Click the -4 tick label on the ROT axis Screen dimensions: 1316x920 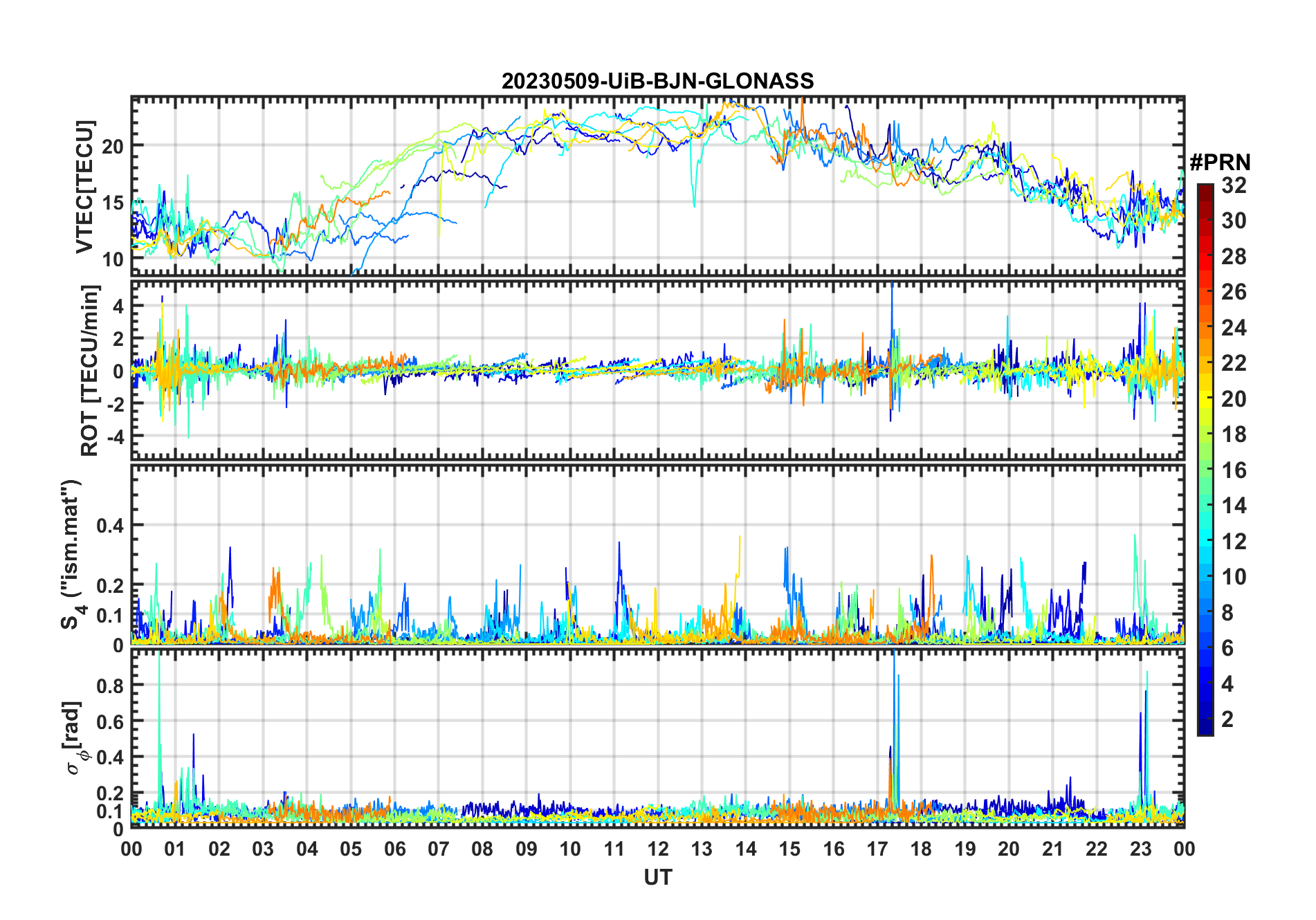(x=113, y=436)
